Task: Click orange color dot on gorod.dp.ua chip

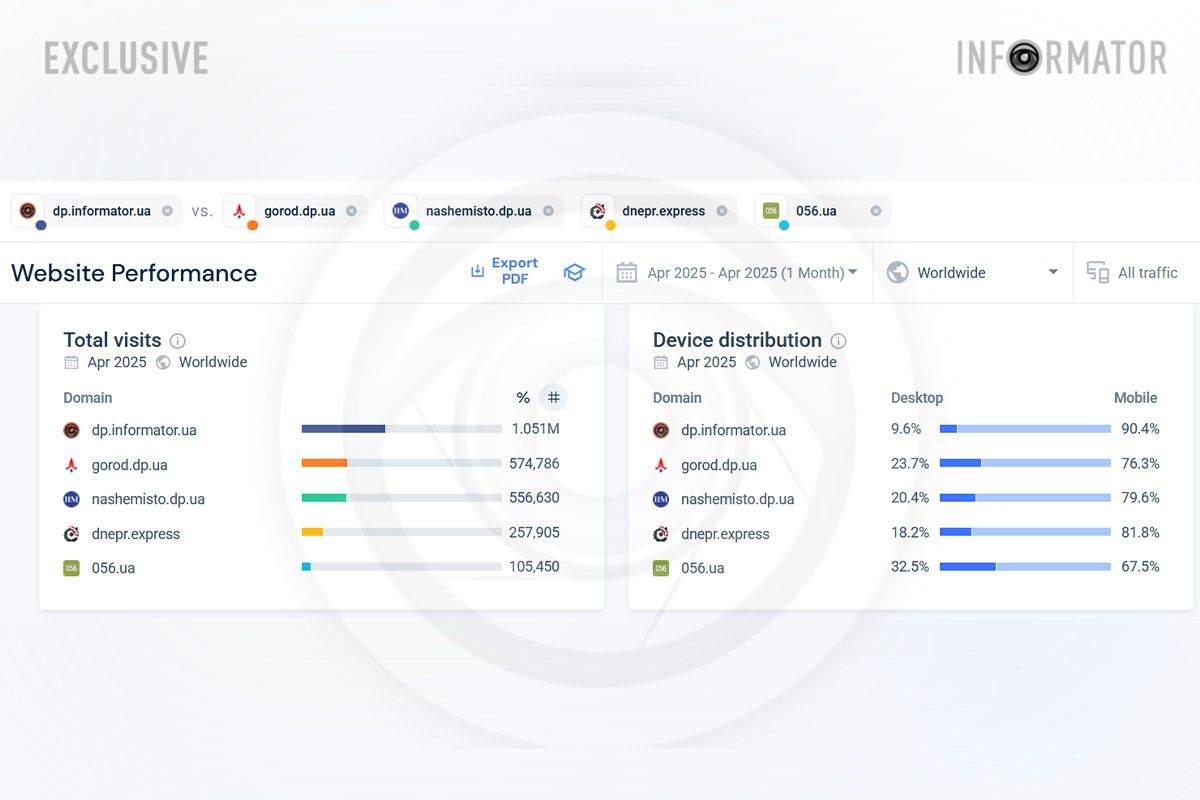Action: pos(252,225)
